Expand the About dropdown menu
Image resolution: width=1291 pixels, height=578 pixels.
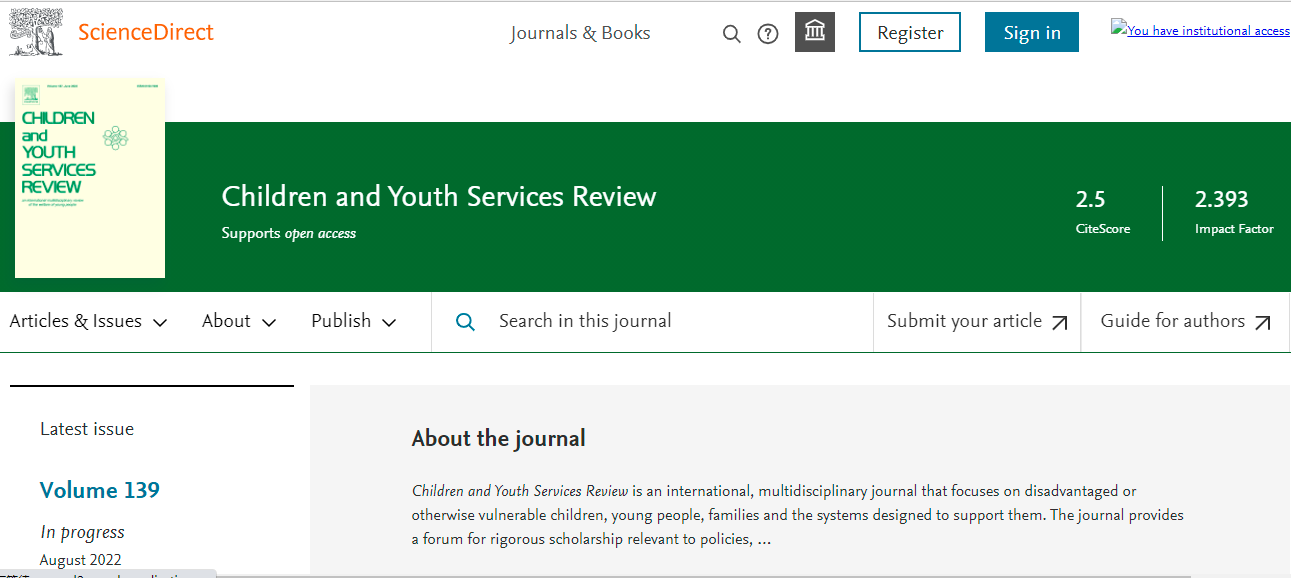click(x=239, y=321)
